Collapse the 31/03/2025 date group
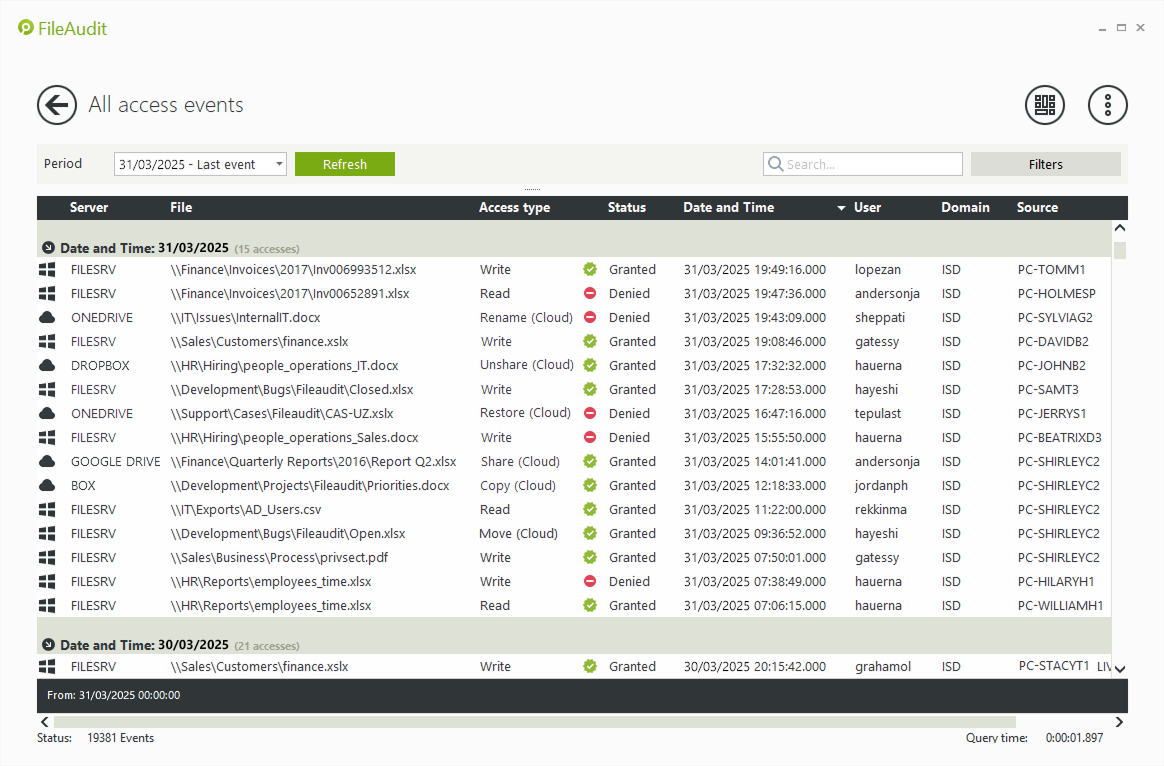1164x766 pixels. [48, 248]
